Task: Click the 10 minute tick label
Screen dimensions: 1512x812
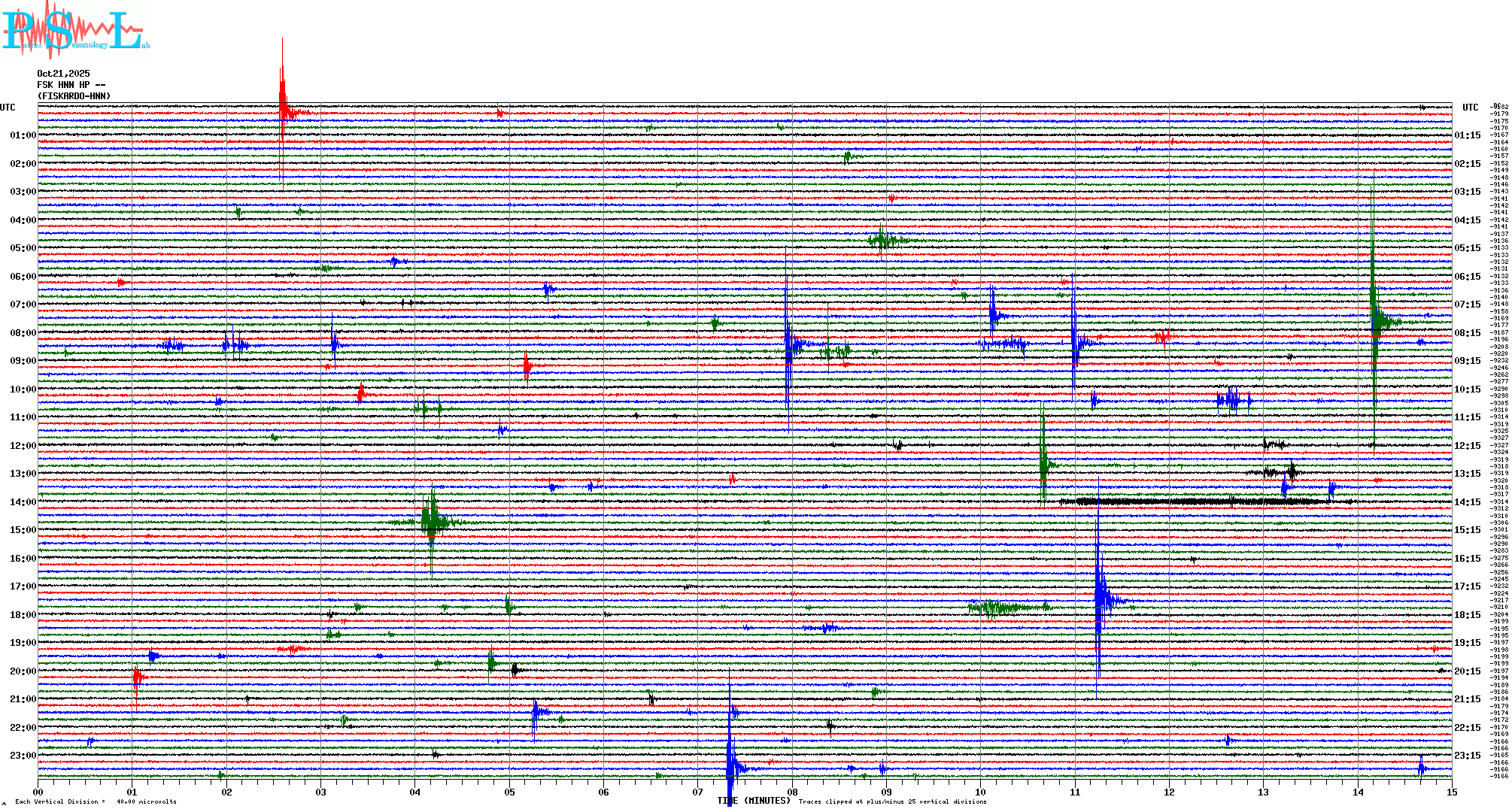Action: (x=980, y=792)
